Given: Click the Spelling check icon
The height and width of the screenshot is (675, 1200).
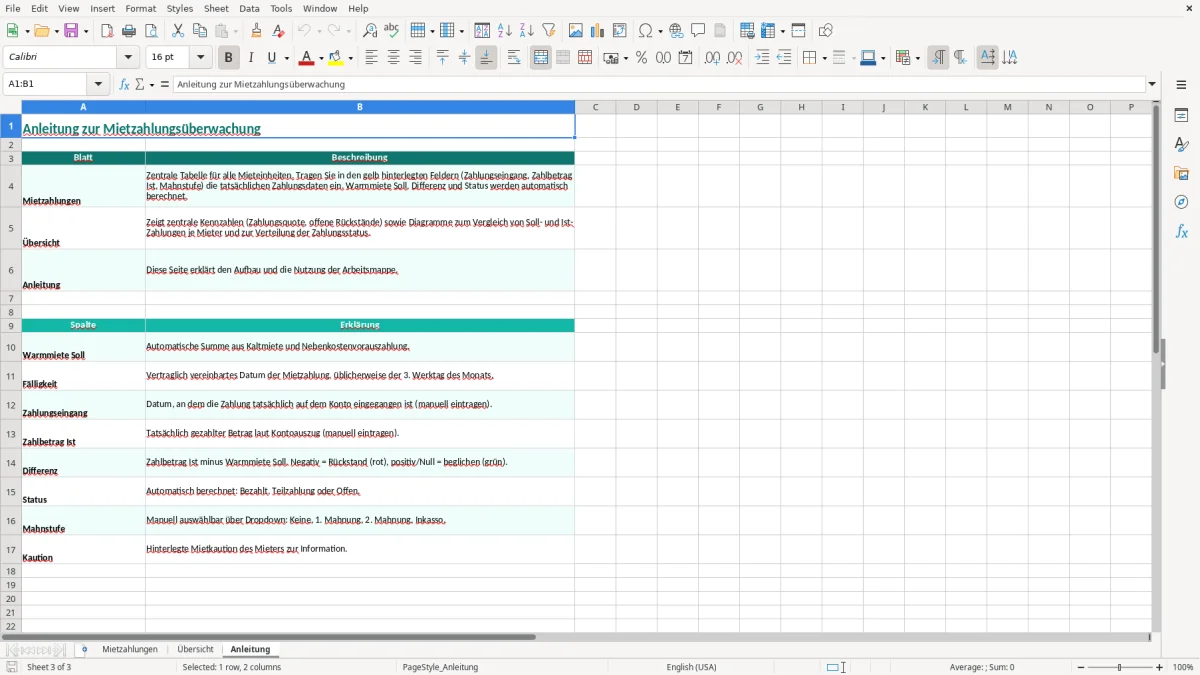Looking at the screenshot, I should (391, 31).
